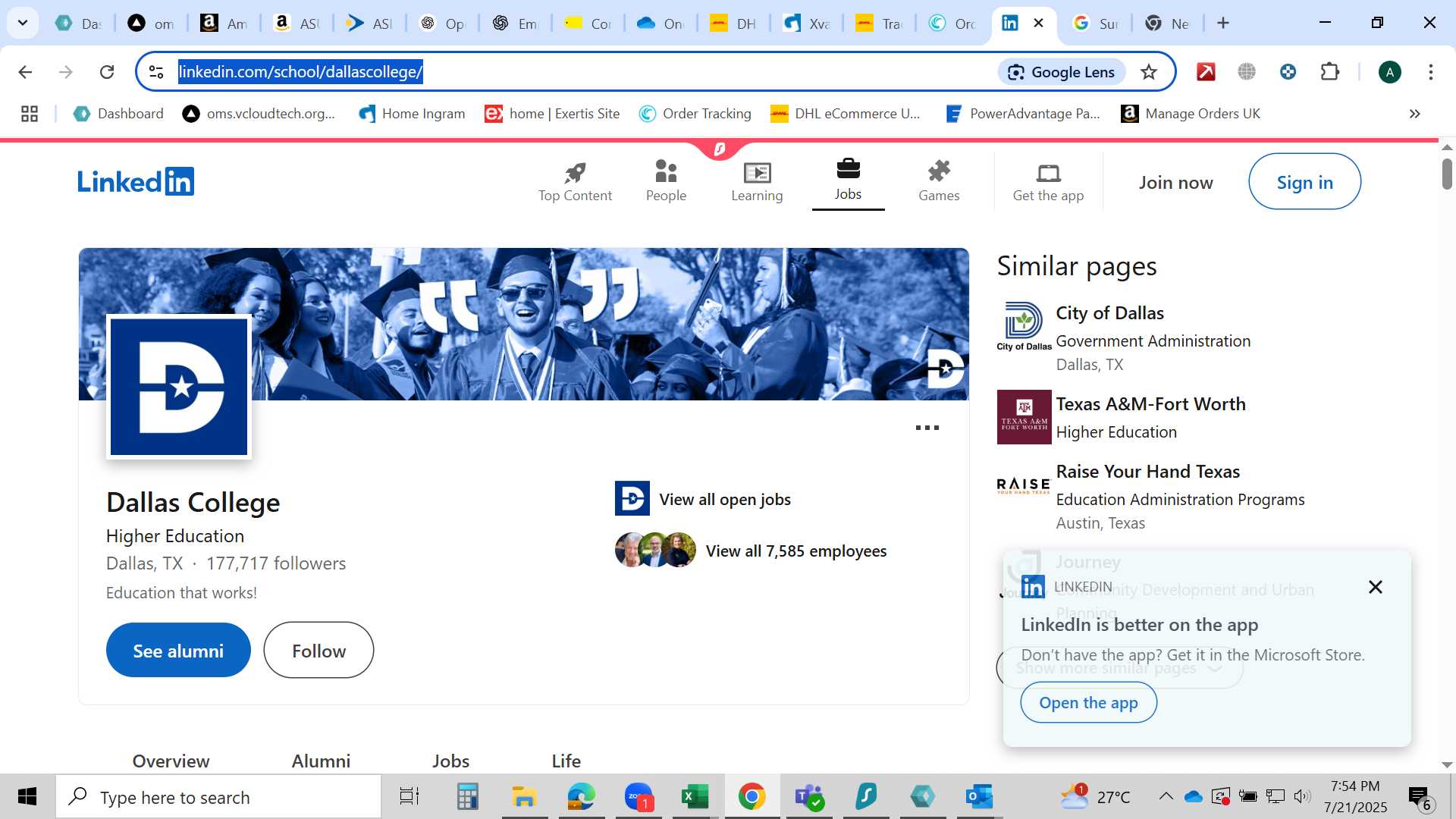Switch to Overview tab

tap(171, 761)
